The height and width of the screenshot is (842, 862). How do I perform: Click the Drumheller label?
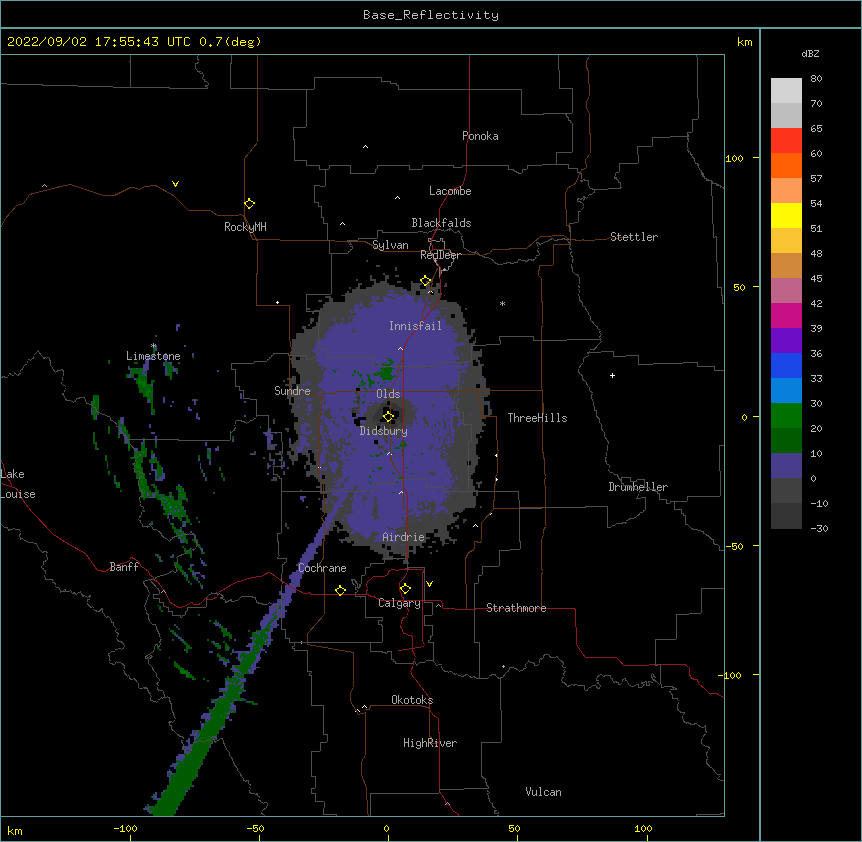point(638,487)
